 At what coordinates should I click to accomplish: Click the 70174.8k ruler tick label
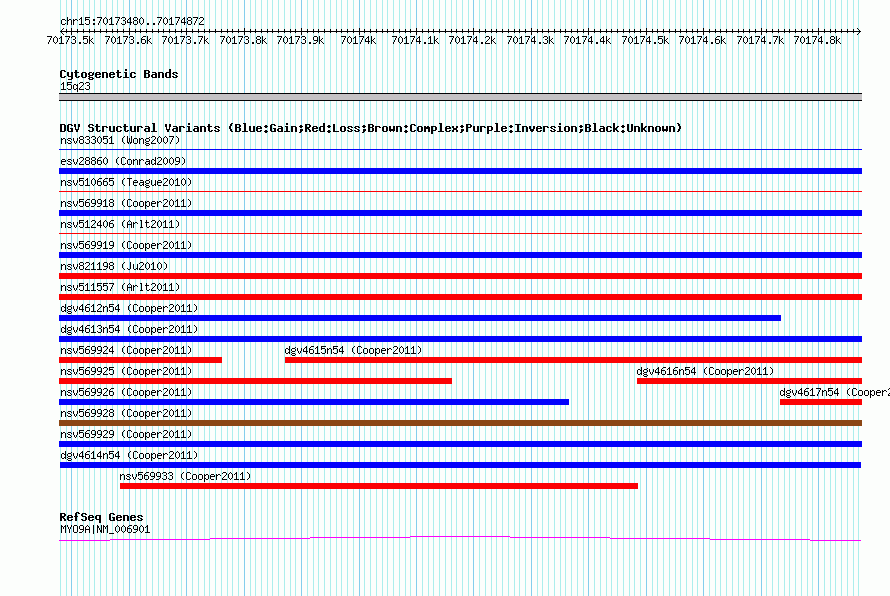[817, 40]
